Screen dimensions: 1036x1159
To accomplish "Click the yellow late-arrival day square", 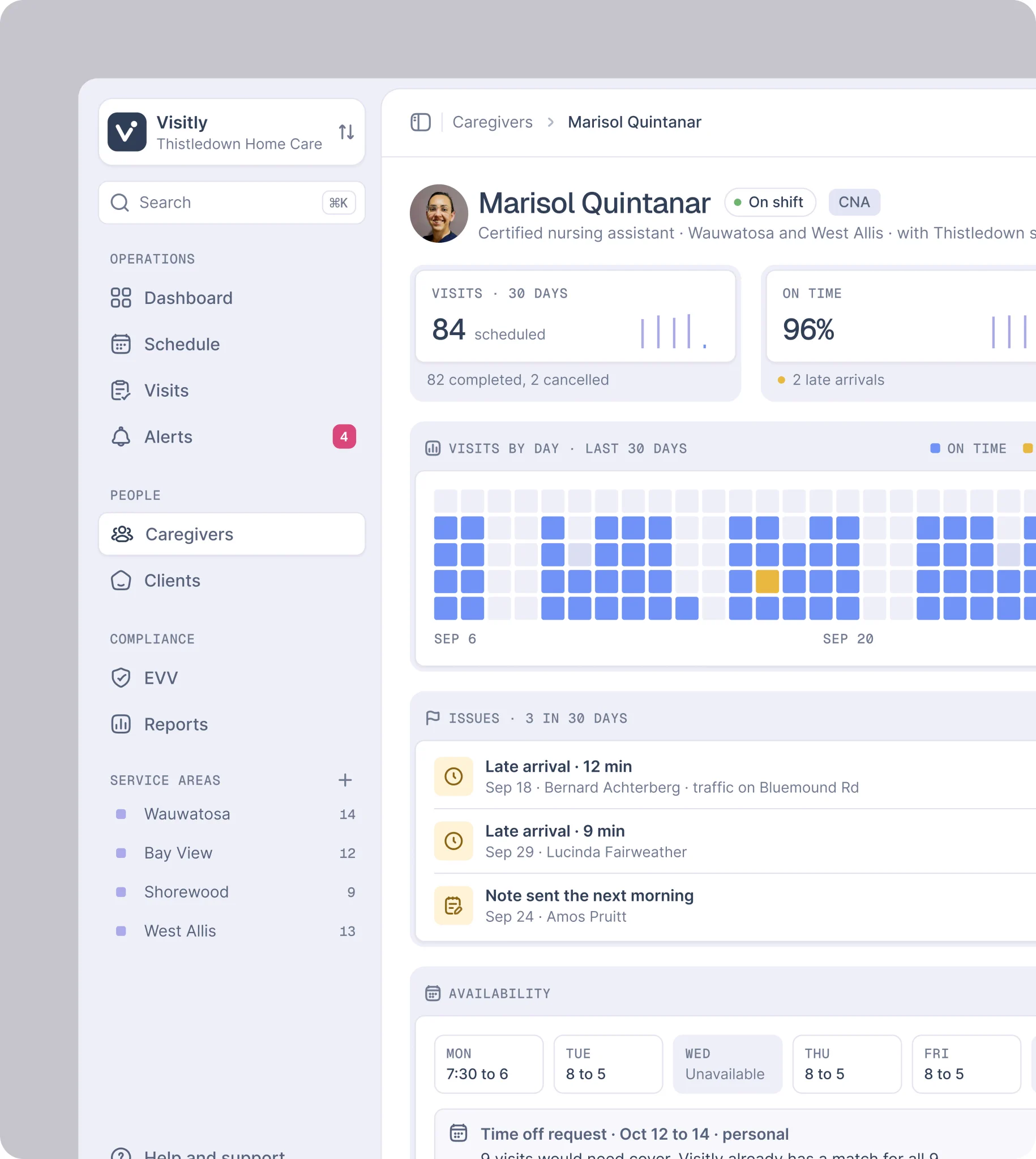I will click(x=767, y=582).
